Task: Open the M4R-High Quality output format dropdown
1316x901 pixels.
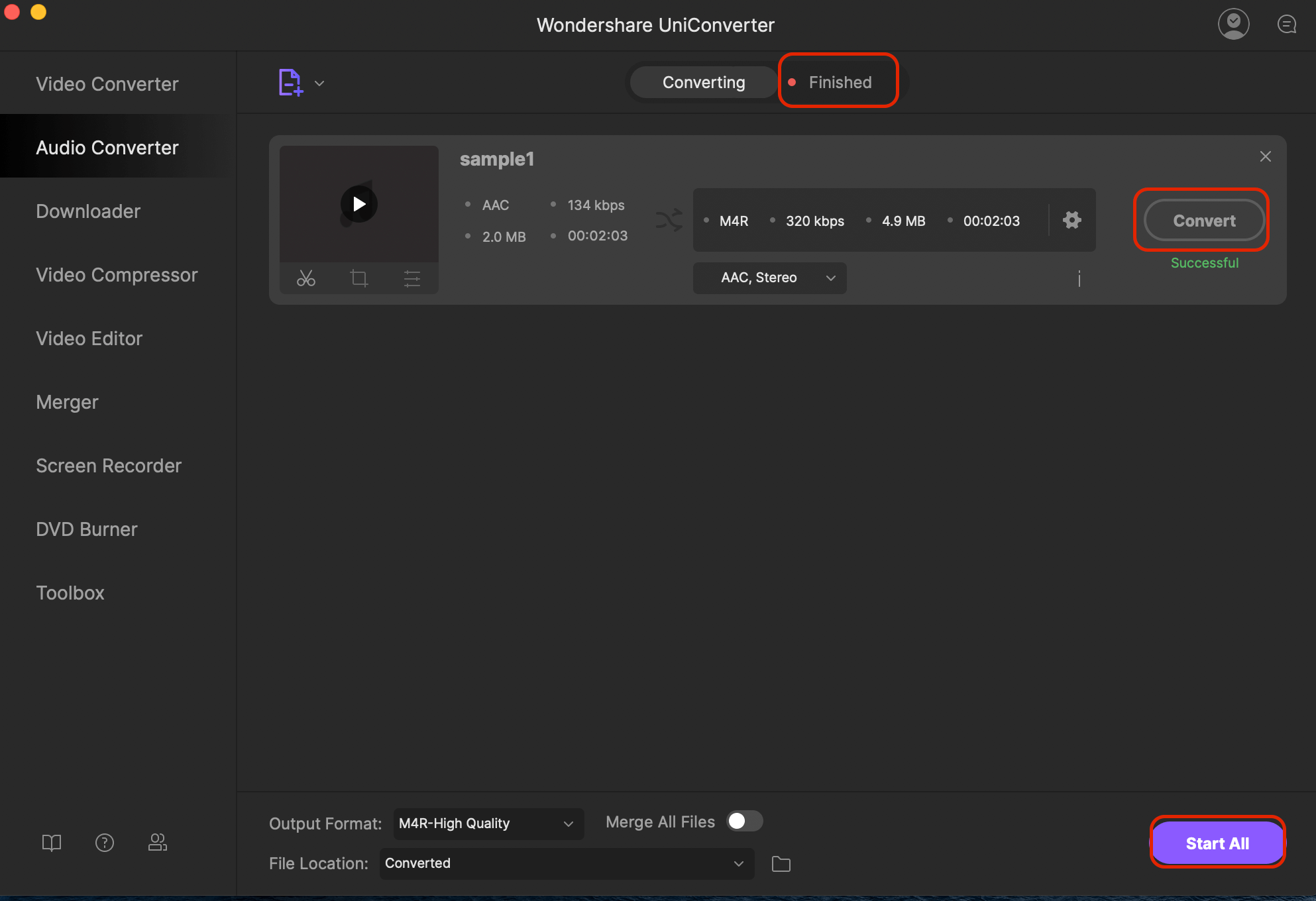Action: [x=488, y=823]
